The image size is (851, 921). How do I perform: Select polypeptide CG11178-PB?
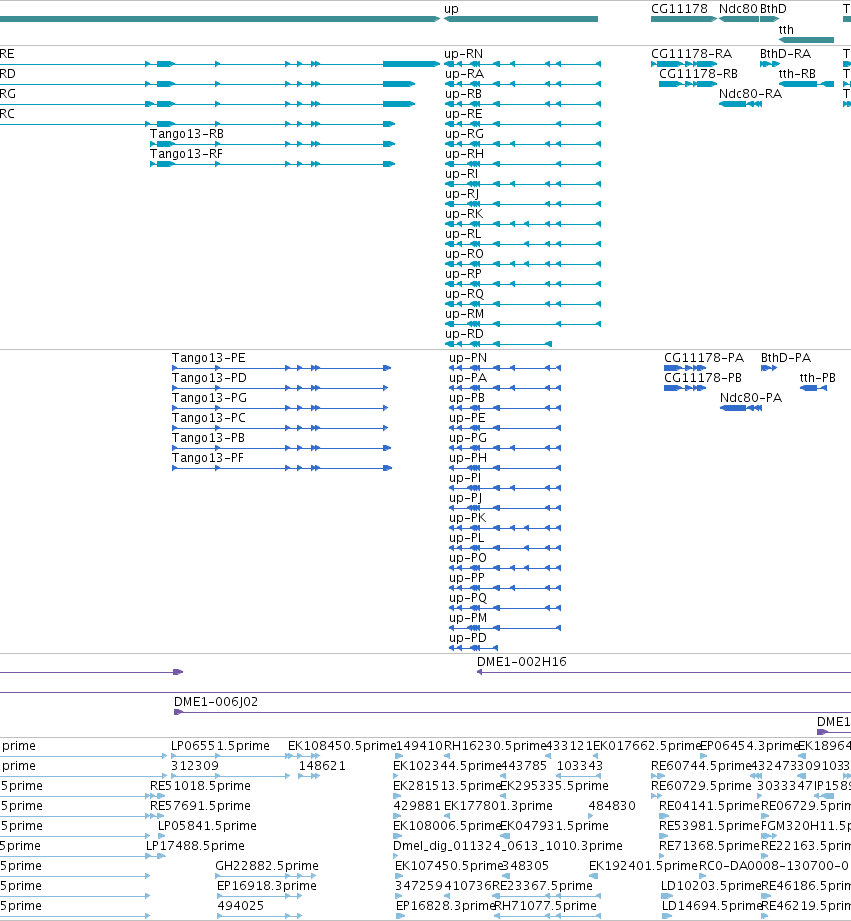coord(703,378)
